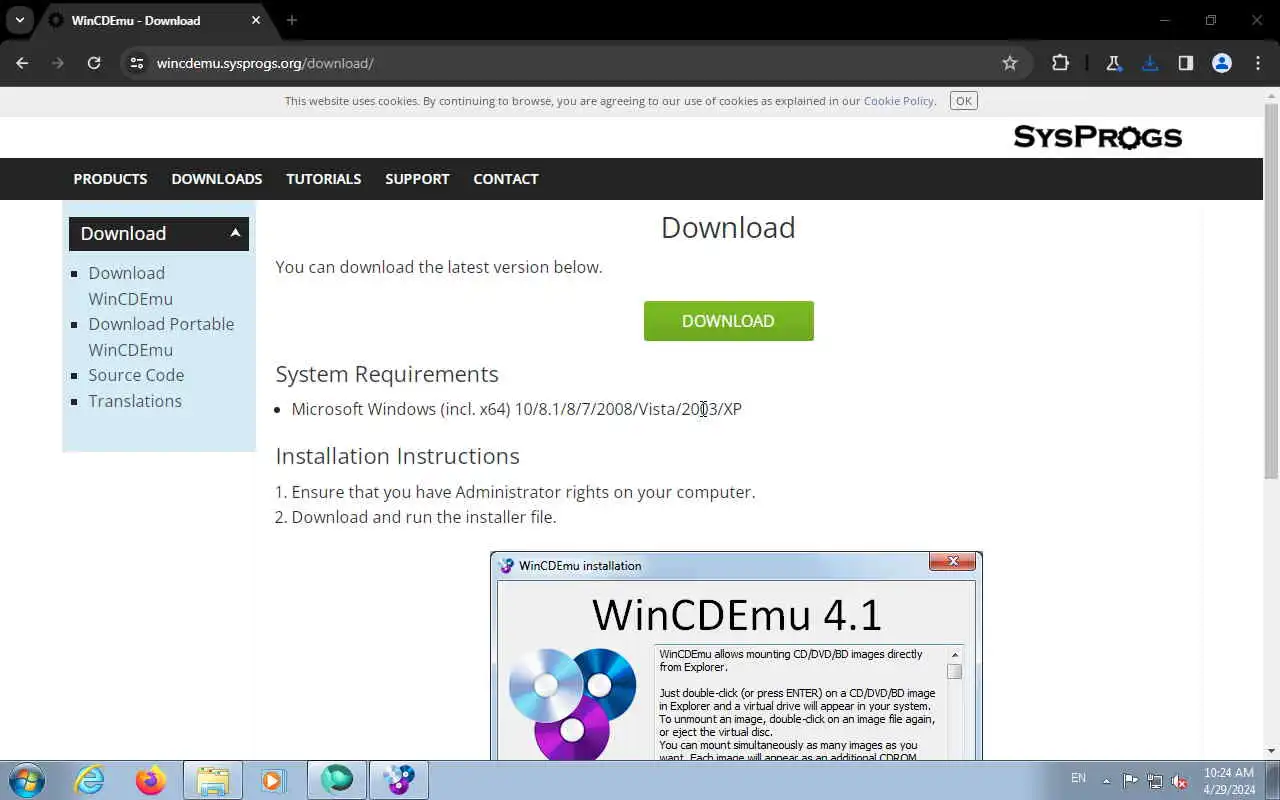
Task: Show Chrome downloads icon
Action: click(x=1150, y=63)
